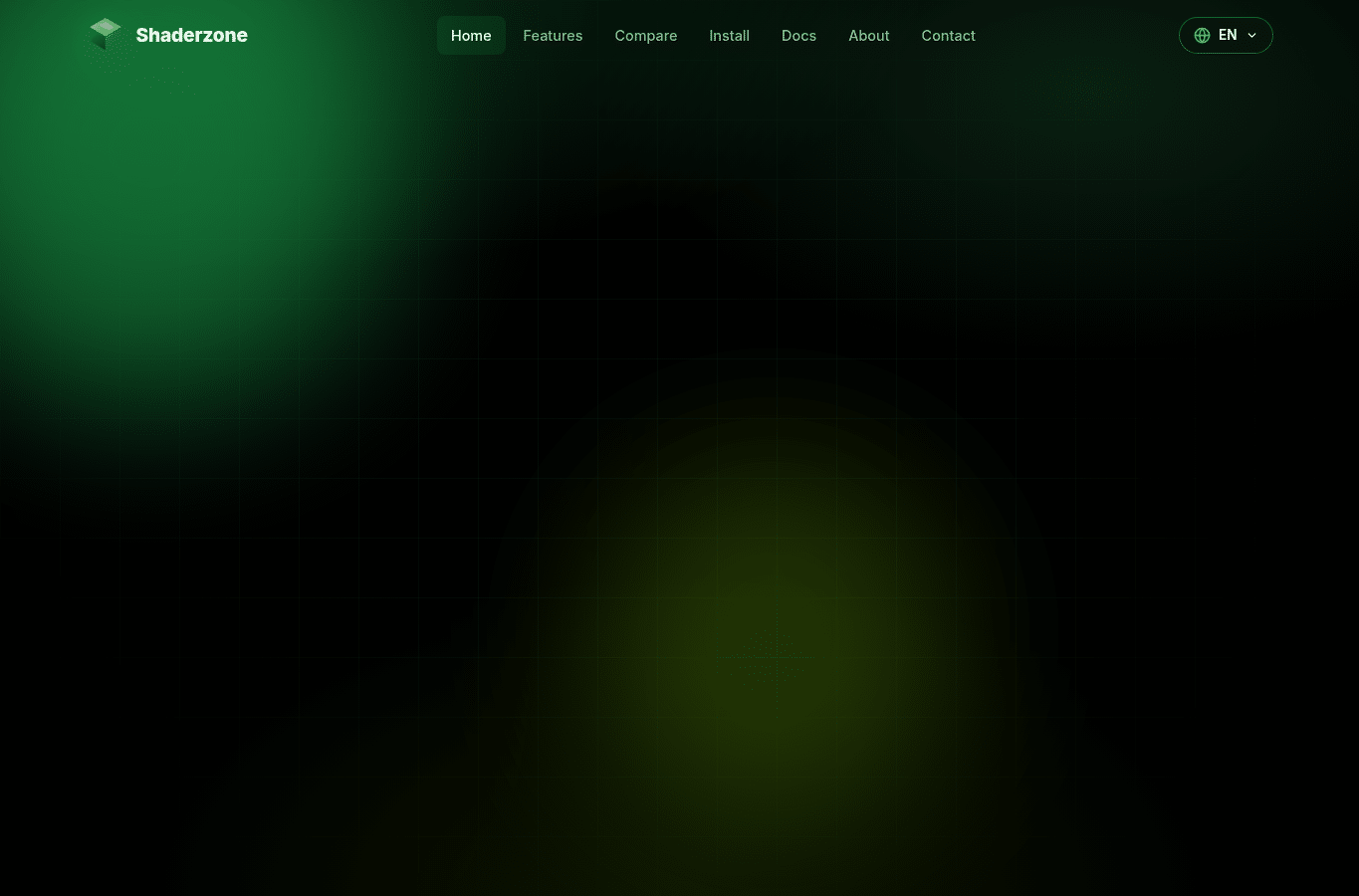Visit the About page
1359x896 pixels.
point(868,36)
